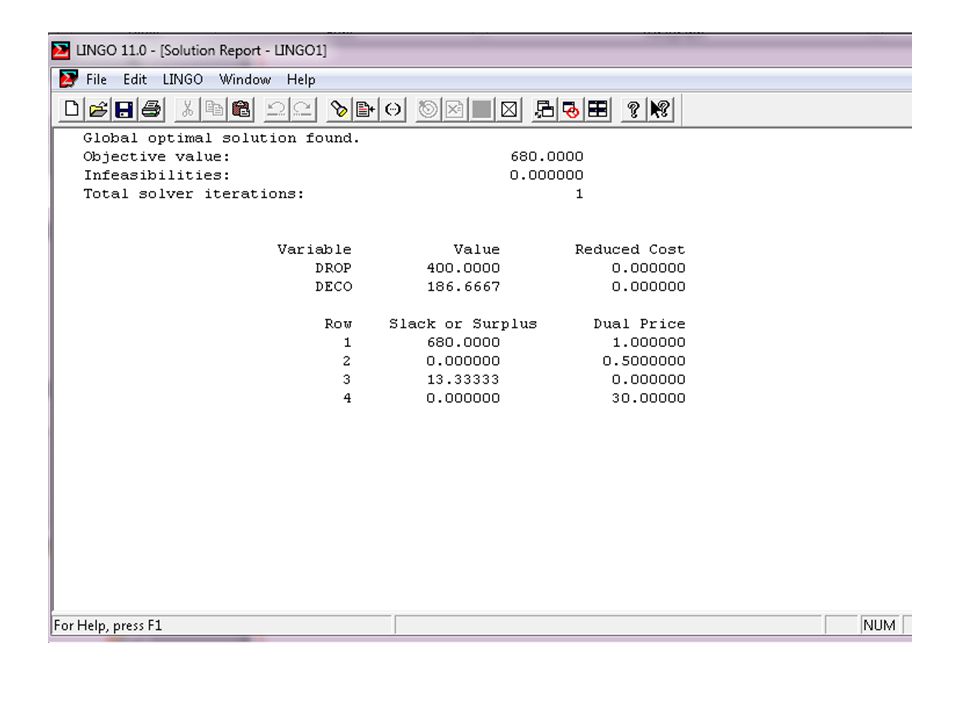
Task: Click the grey square Matrix Picture icon
Action: 482,110
